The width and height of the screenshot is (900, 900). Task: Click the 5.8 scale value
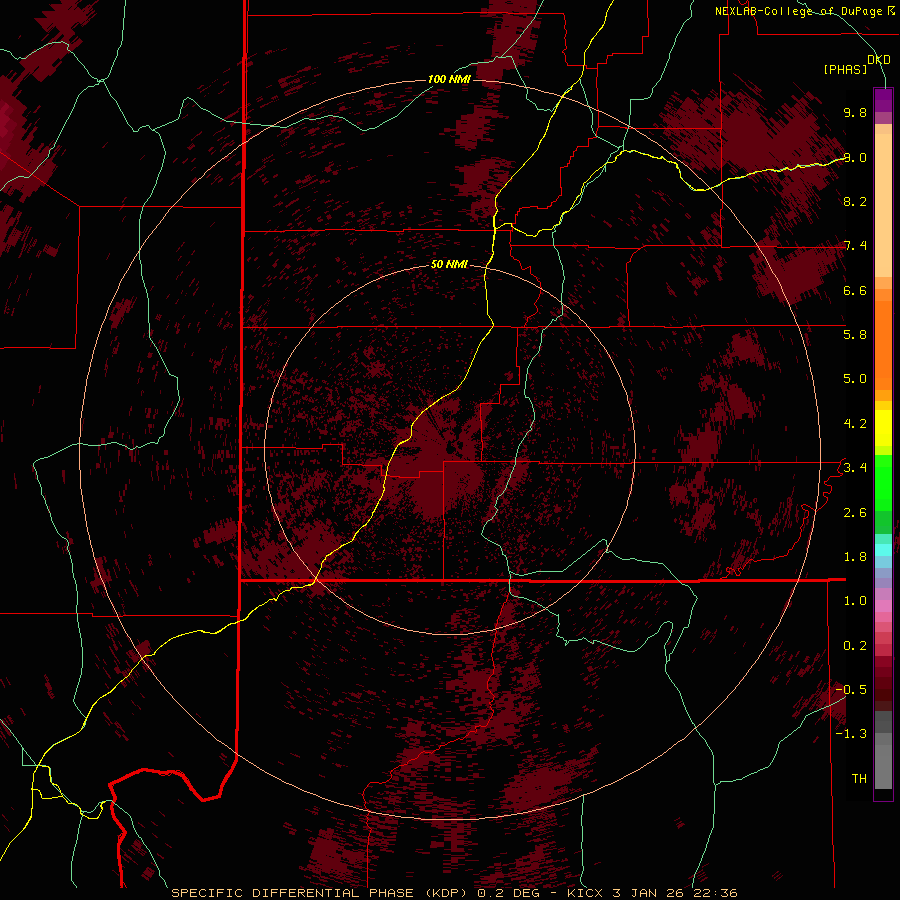[x=855, y=335]
